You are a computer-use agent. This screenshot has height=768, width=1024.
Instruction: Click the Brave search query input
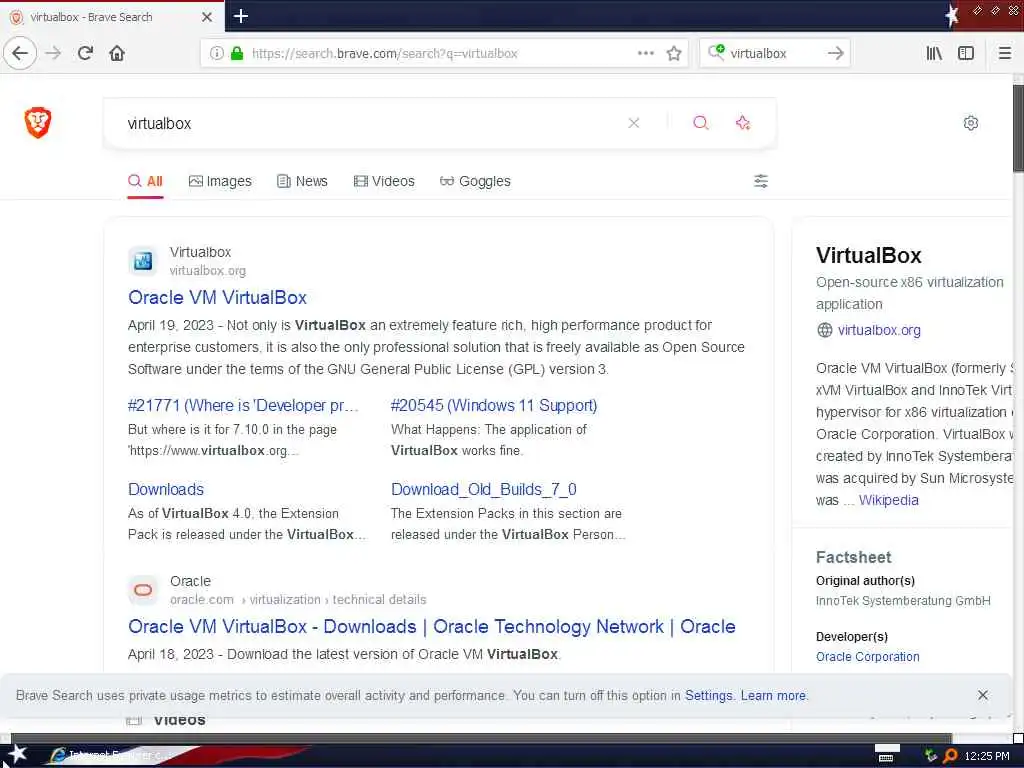(x=372, y=123)
